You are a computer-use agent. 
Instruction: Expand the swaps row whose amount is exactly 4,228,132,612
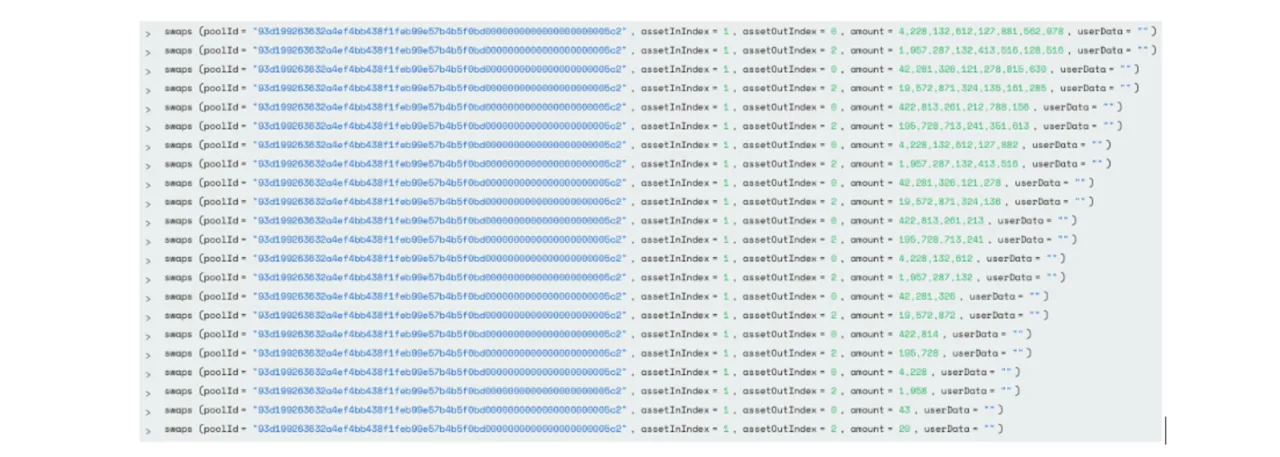coord(147,259)
